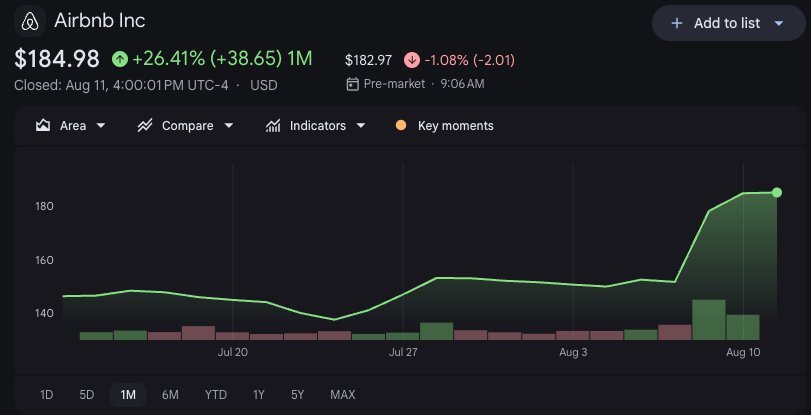Expand the Area chart type dropdown arrow
Screen dimensions: 811x415
coord(101,126)
